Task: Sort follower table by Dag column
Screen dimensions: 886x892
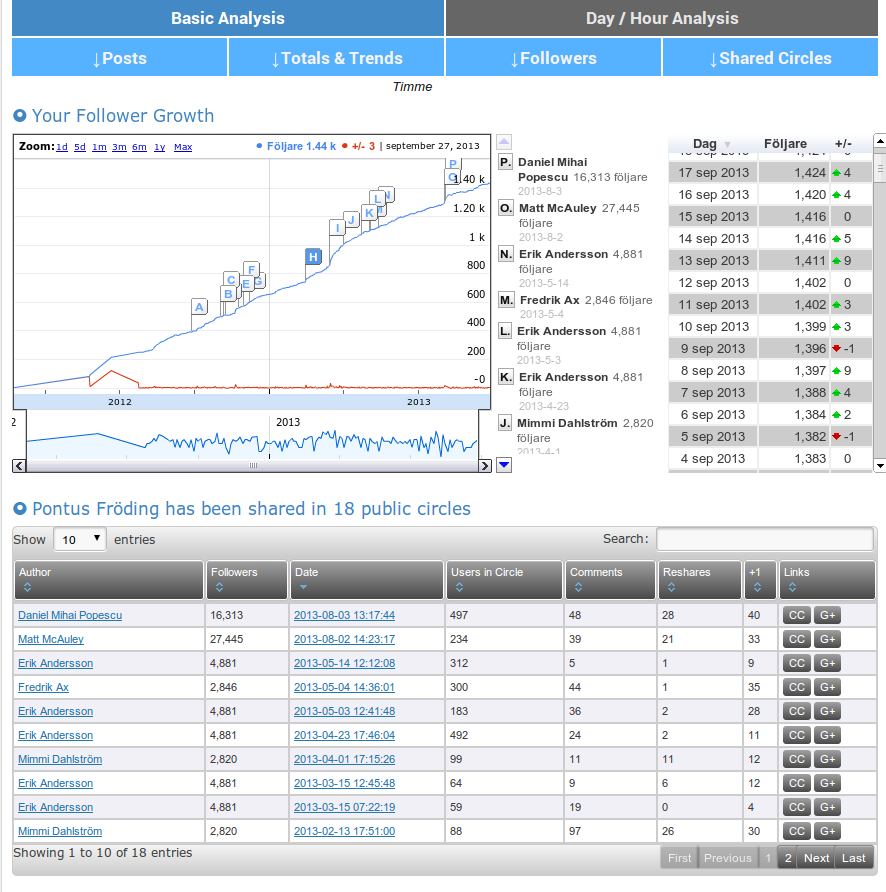Action: (x=712, y=144)
